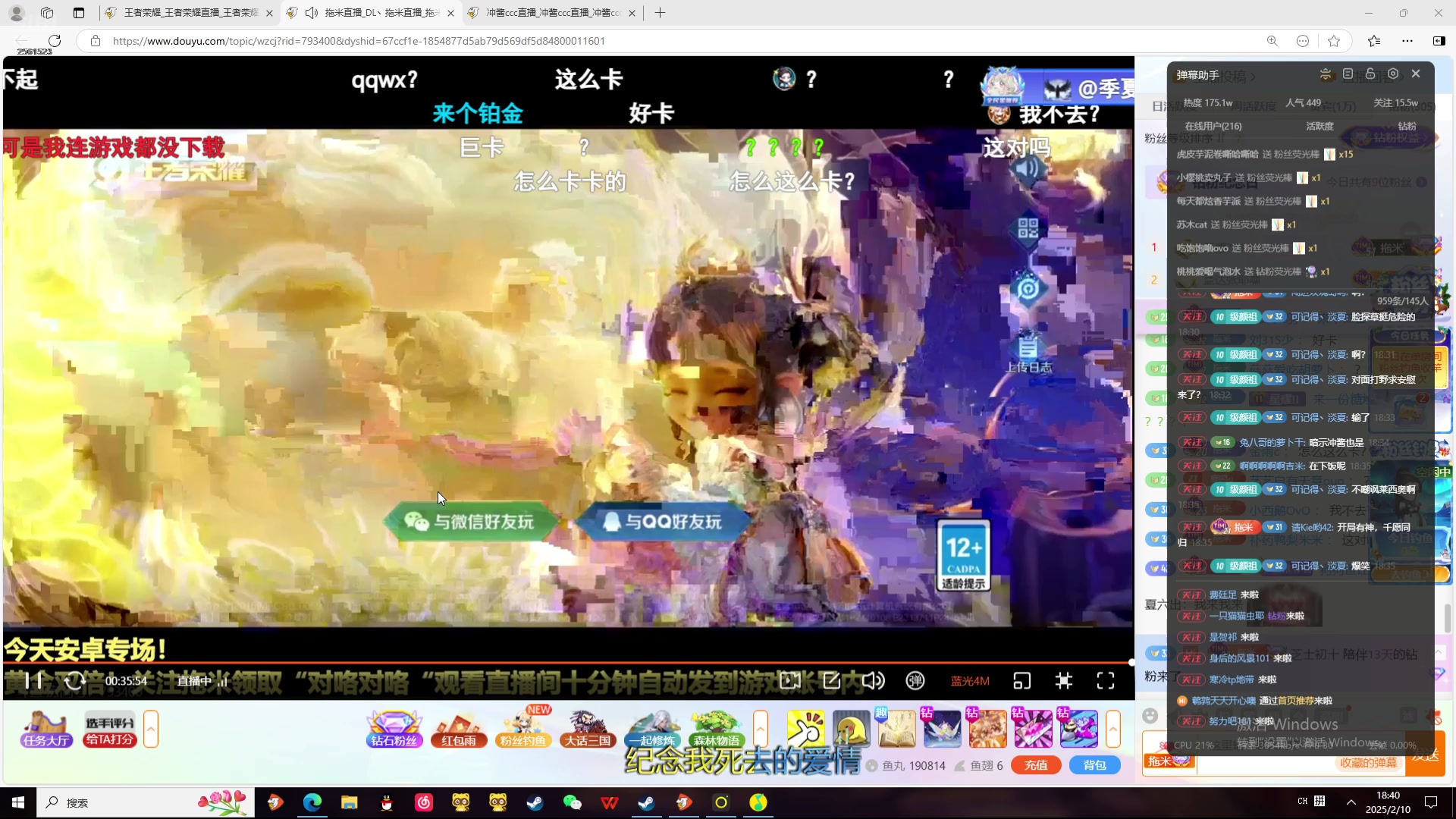Close the 弹幕助手 panel
1456x819 pixels.
pyautogui.click(x=1416, y=74)
